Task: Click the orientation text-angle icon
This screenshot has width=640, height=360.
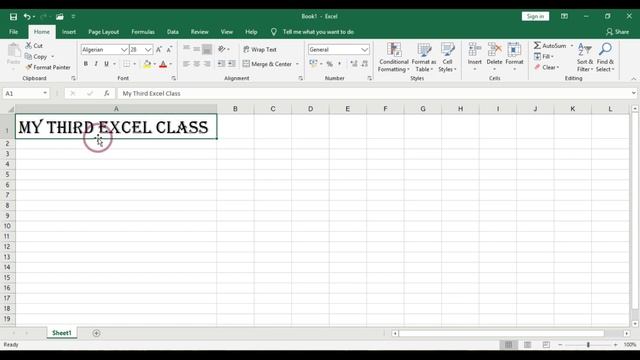Action: [x=222, y=49]
